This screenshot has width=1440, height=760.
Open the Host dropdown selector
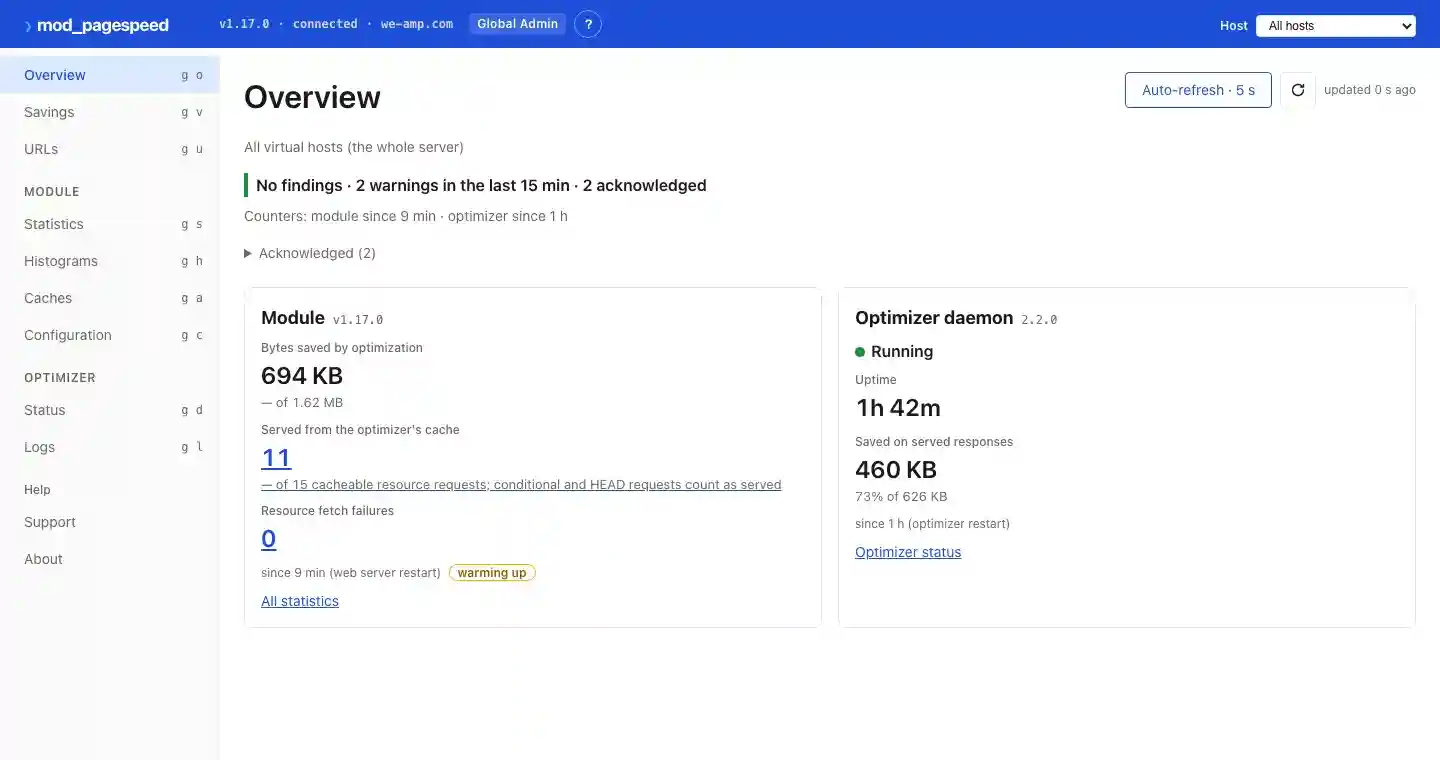coord(1336,26)
